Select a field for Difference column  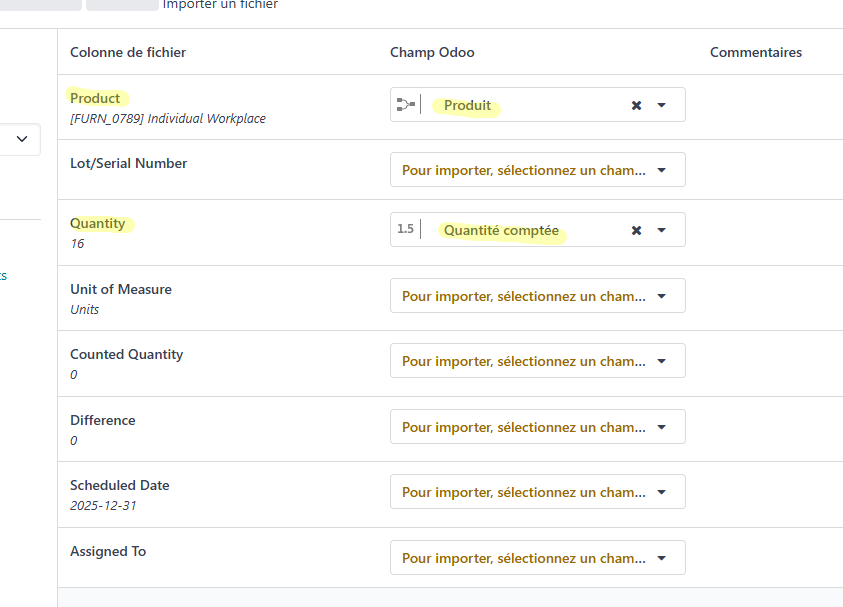click(538, 427)
